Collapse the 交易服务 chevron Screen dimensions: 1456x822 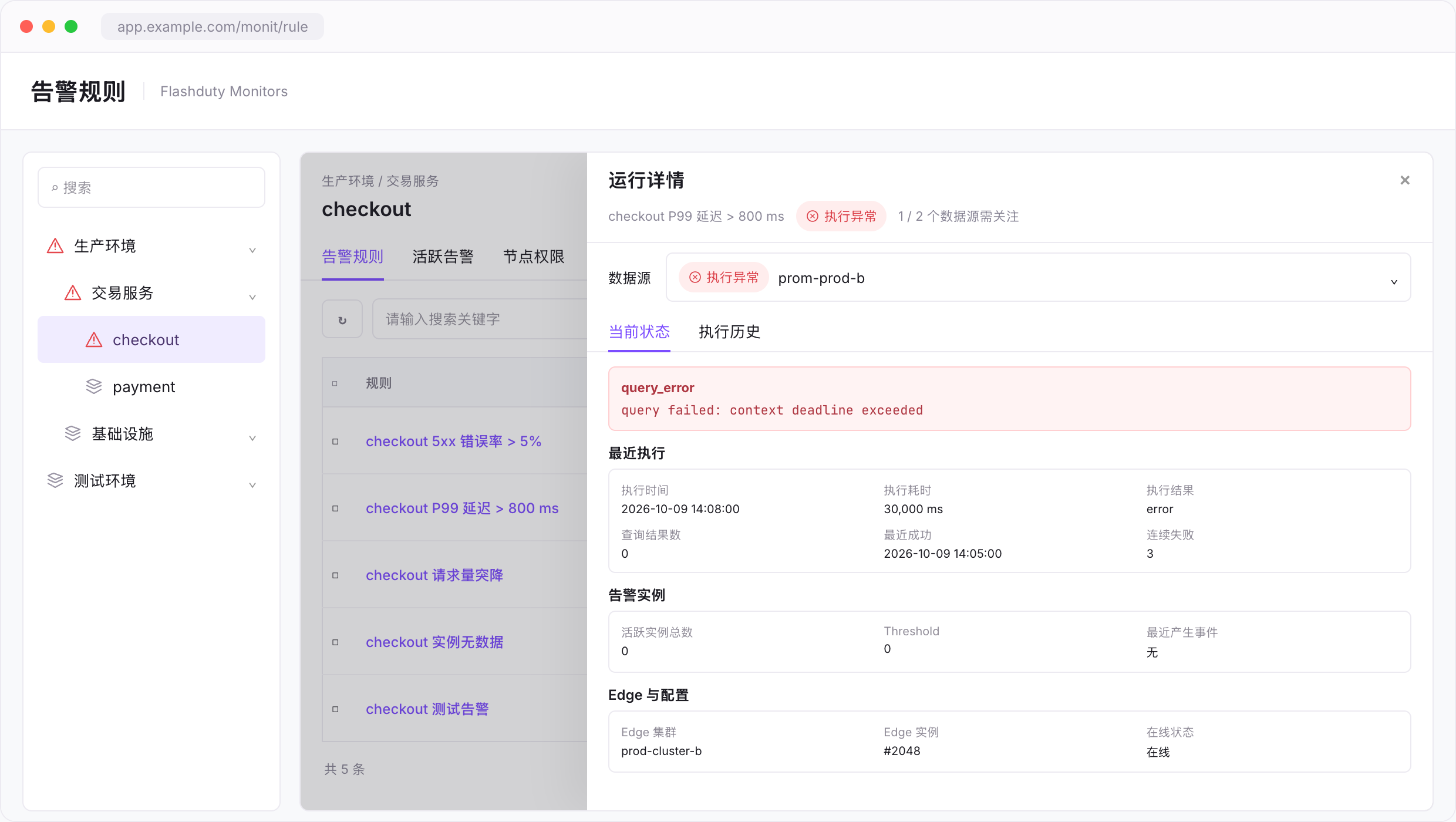(x=252, y=297)
